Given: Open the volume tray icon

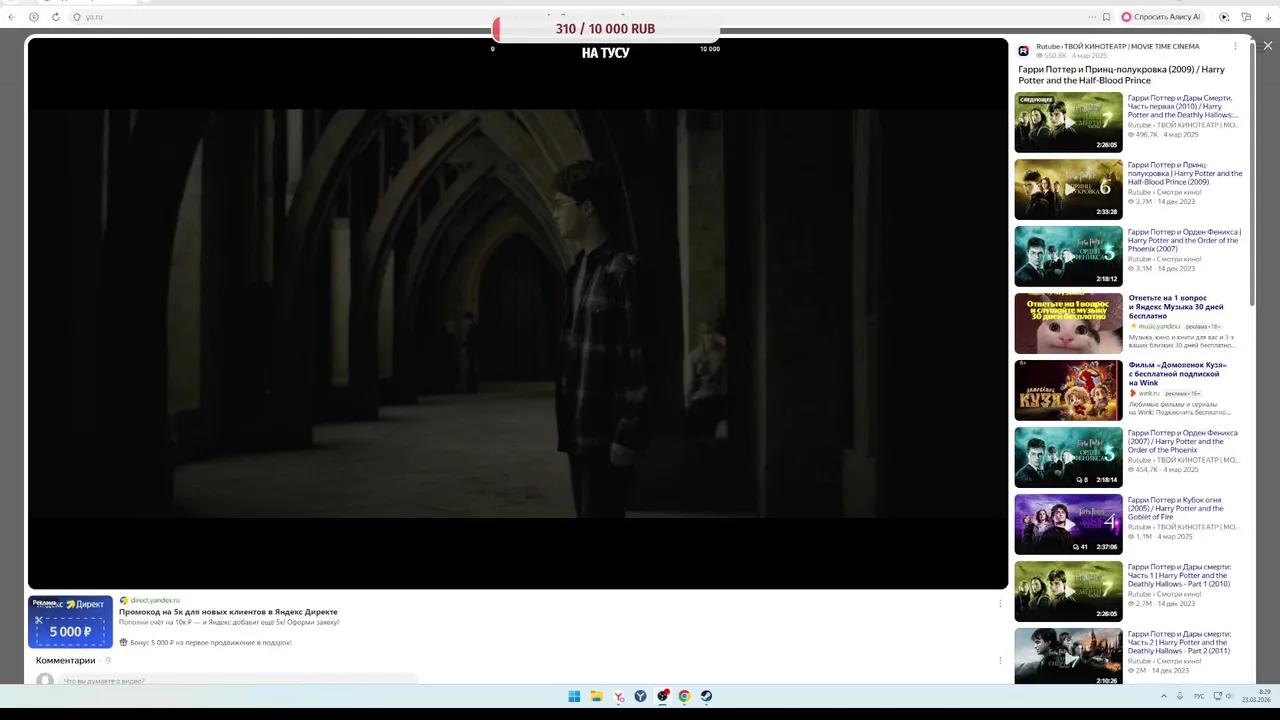Looking at the screenshot, I should pos(1230,696).
